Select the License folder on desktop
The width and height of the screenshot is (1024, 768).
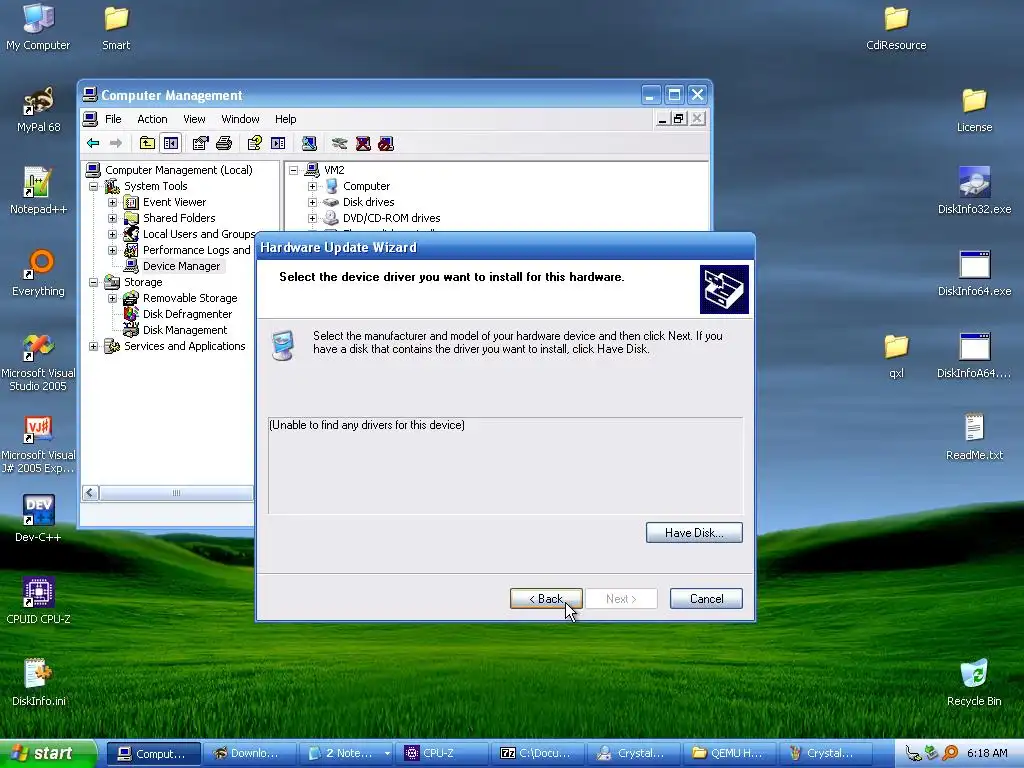pyautogui.click(x=974, y=110)
